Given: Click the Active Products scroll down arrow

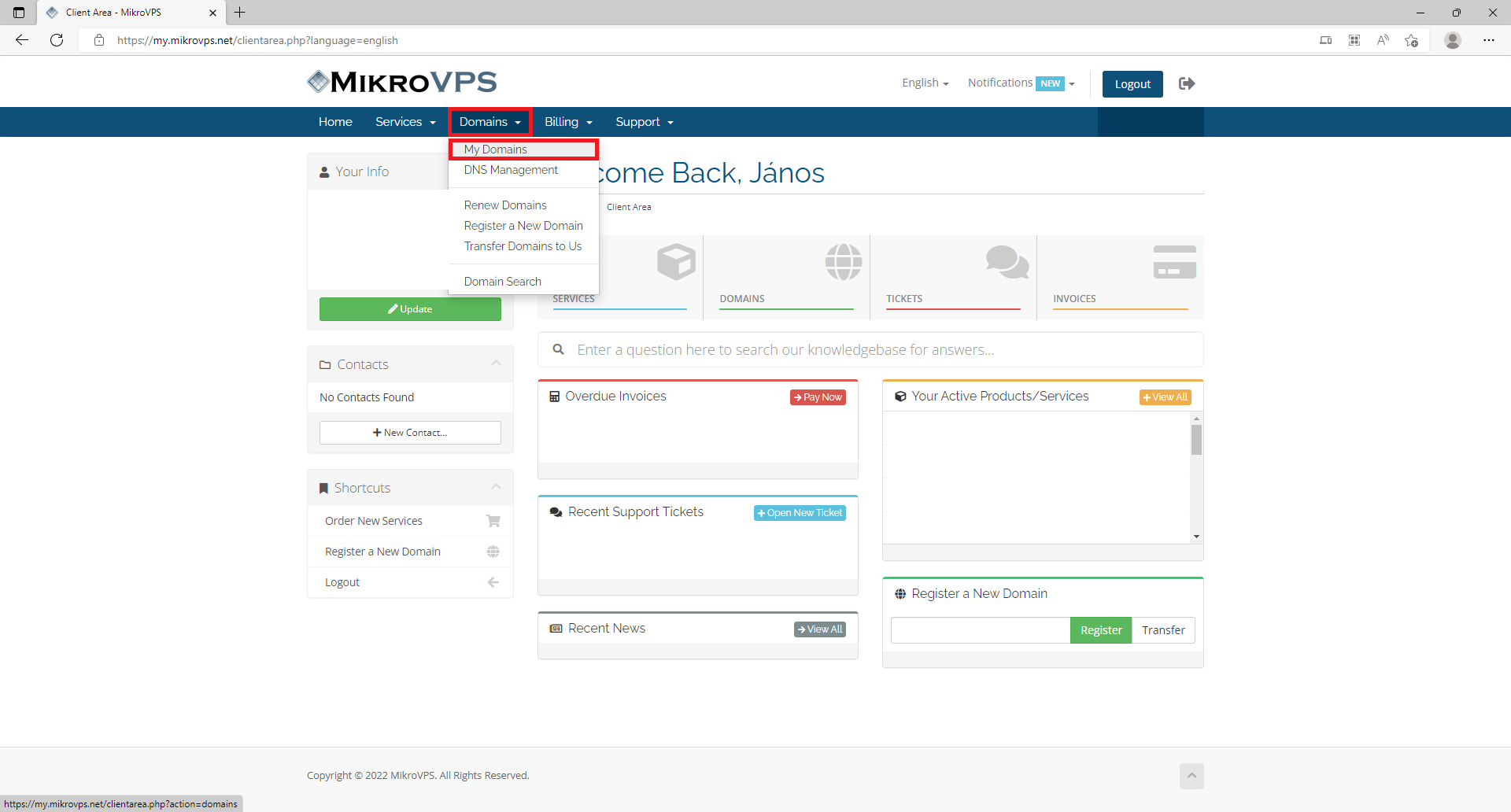Looking at the screenshot, I should (x=1196, y=537).
